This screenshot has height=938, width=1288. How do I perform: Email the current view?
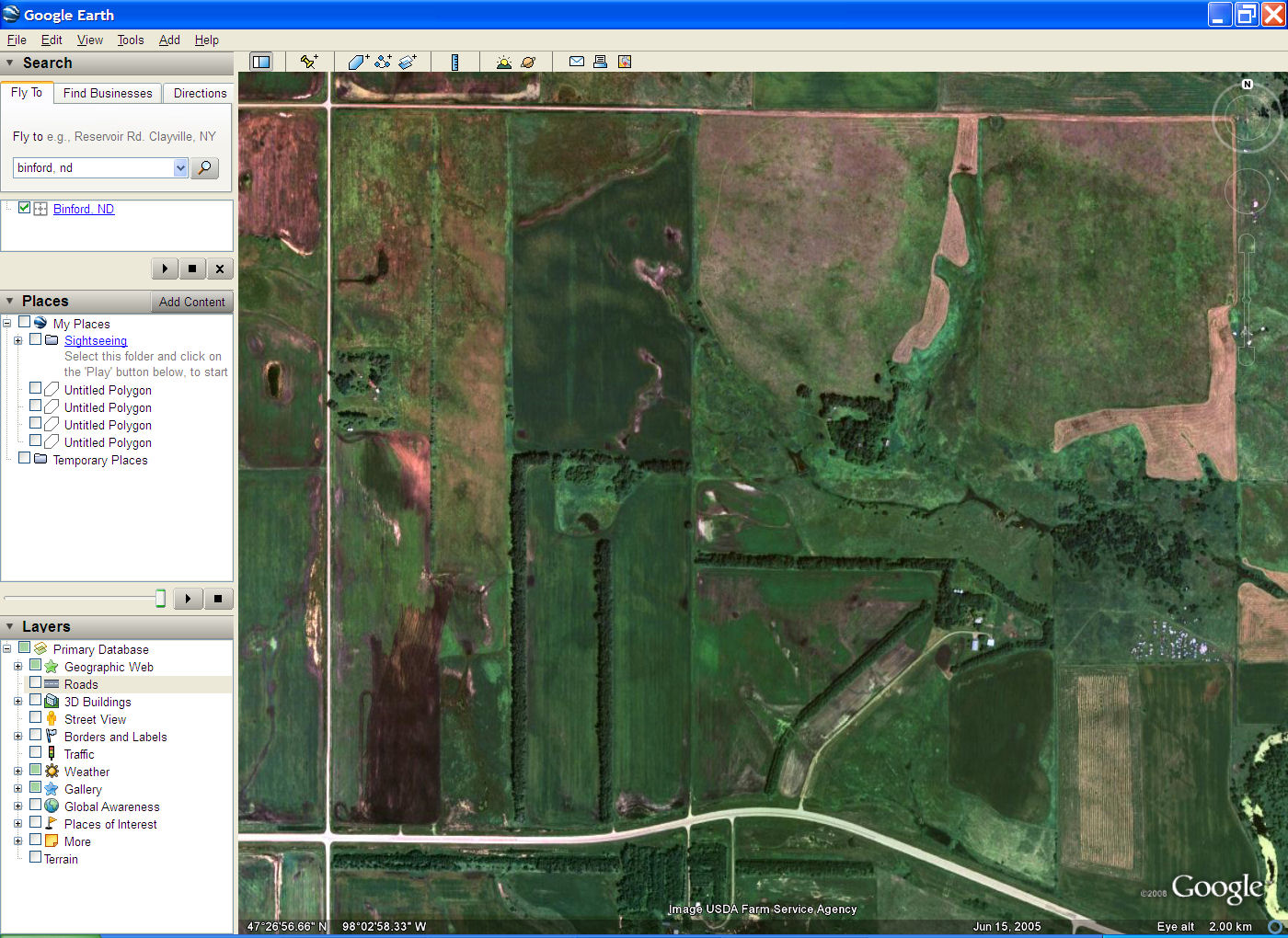[x=576, y=62]
